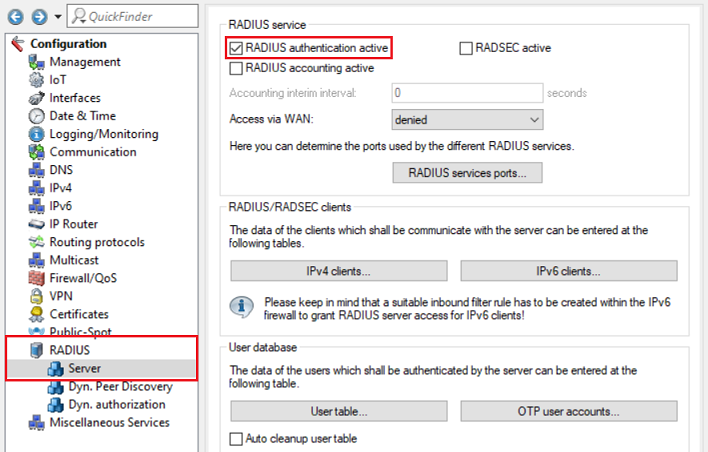Open Miscellaneous Services in the tree
The height and width of the screenshot is (452, 708).
pyautogui.click(x=109, y=422)
